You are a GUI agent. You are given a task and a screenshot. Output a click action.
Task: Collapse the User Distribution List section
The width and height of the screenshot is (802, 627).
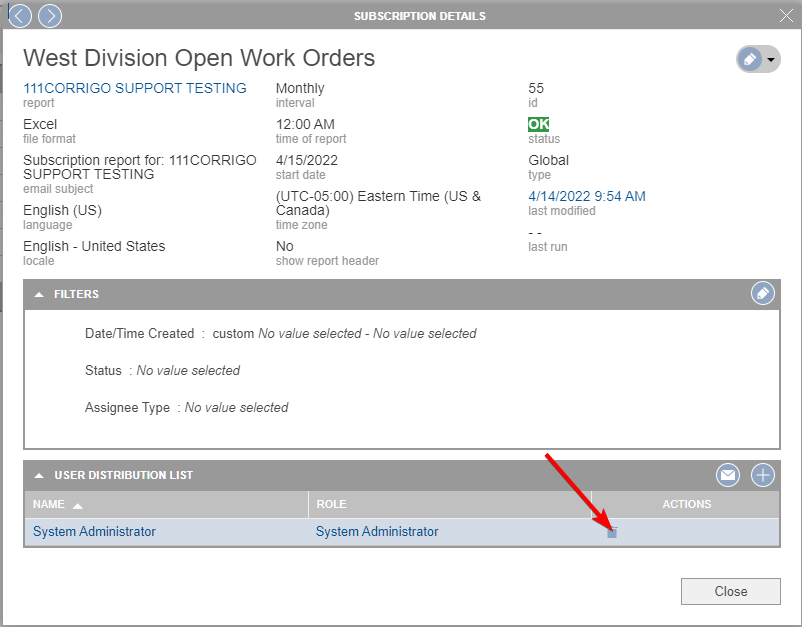(x=39, y=476)
